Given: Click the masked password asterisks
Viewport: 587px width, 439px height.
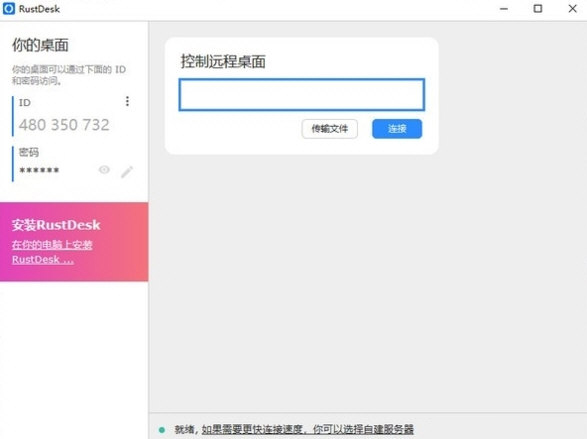Looking at the screenshot, I should click(x=39, y=170).
